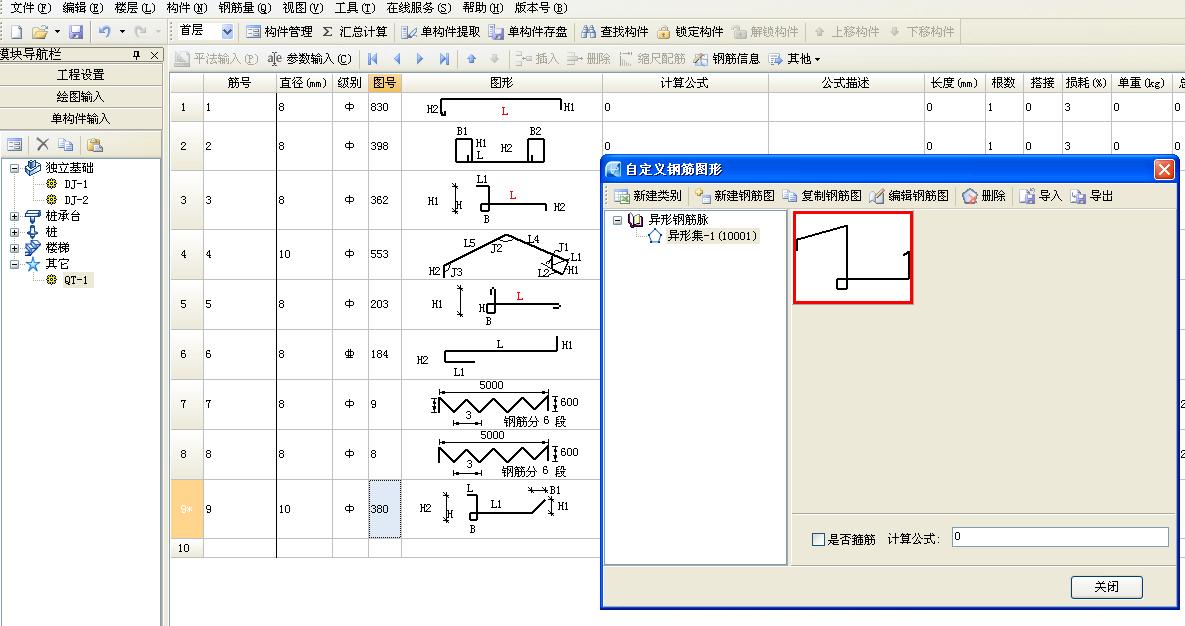1185x626 pixels.
Task: Open the 在线服务 menu
Action: coord(418,8)
